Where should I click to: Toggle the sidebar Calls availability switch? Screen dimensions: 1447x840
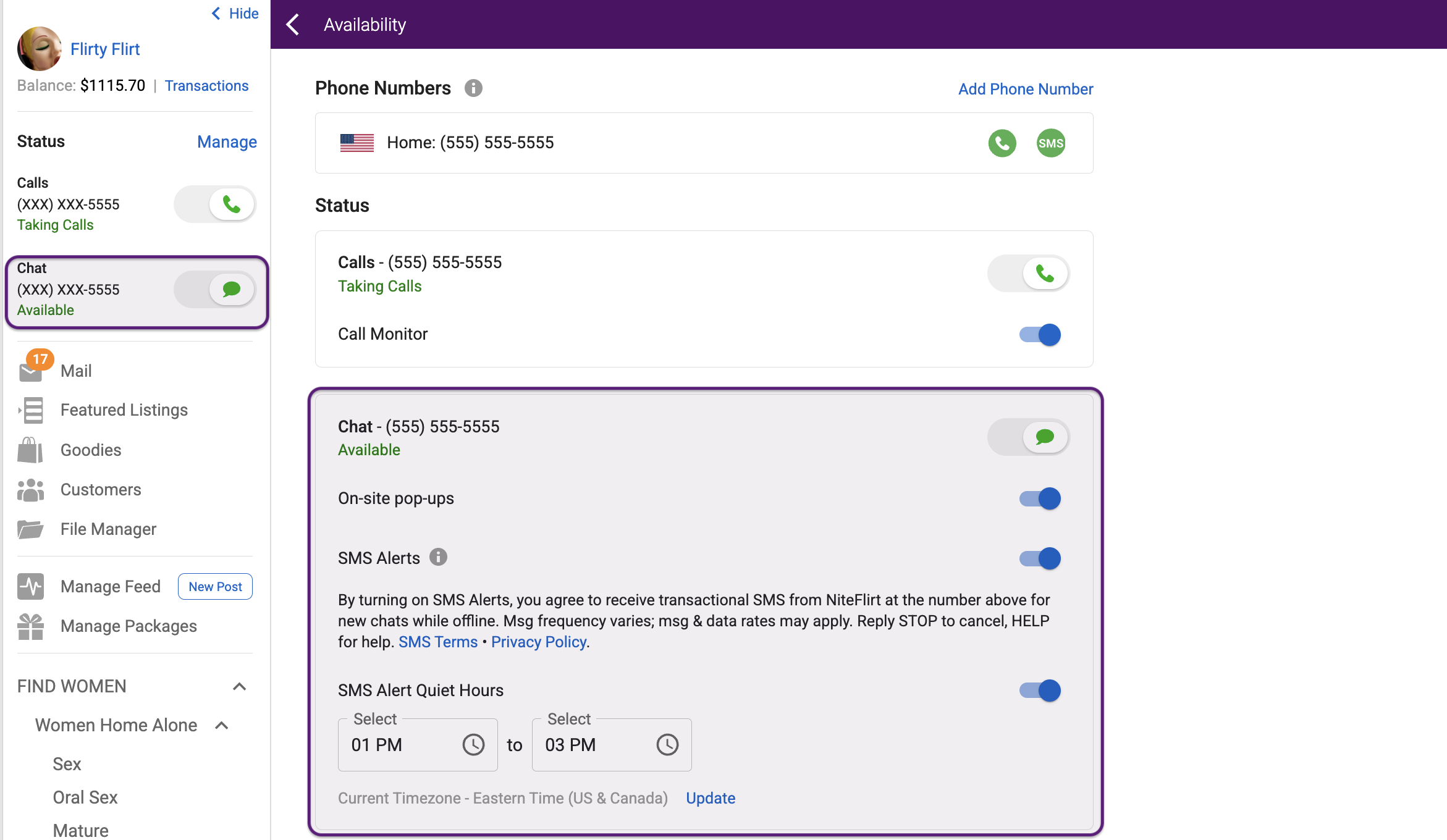tap(214, 204)
